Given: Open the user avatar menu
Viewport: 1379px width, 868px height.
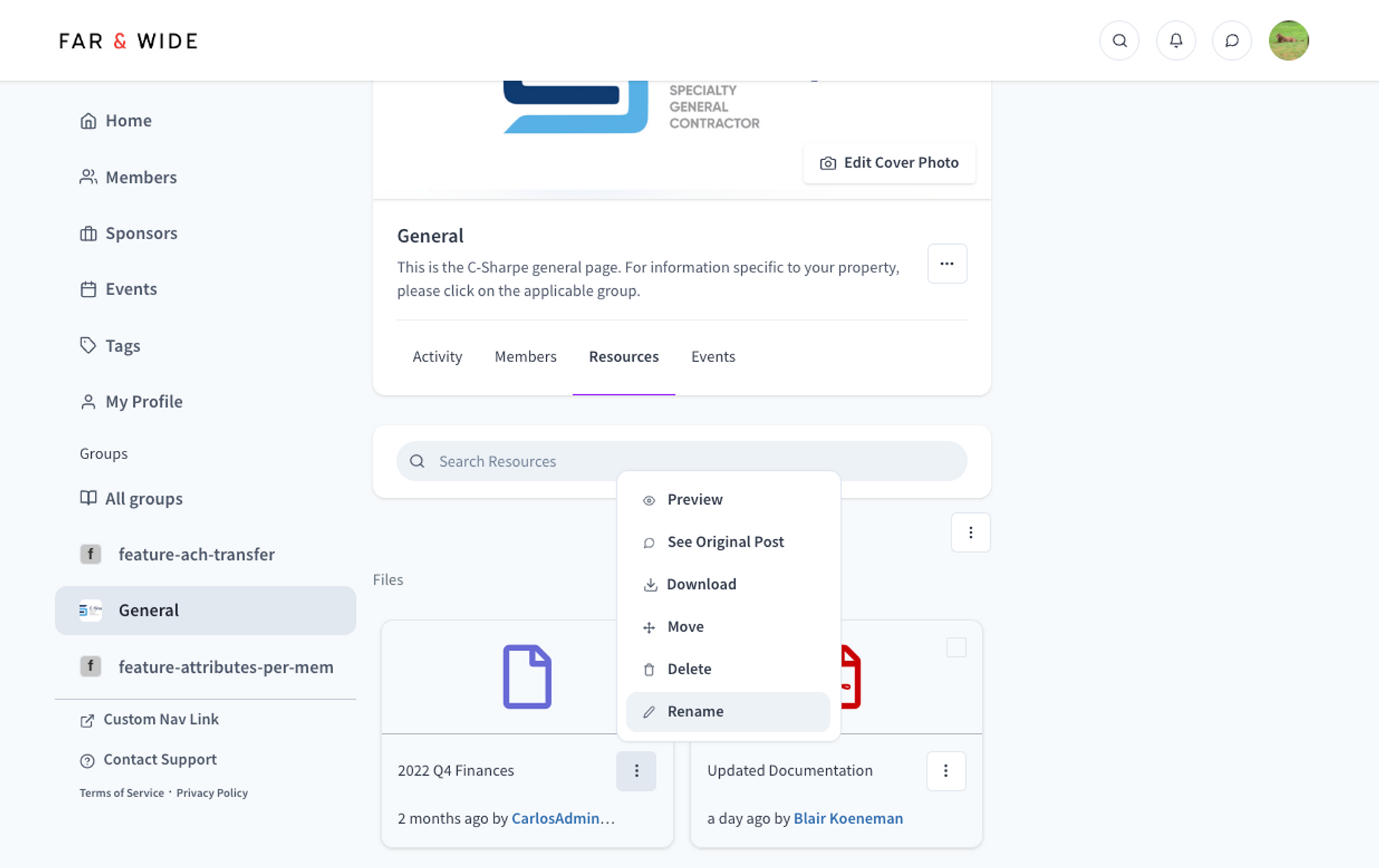Looking at the screenshot, I should pyautogui.click(x=1289, y=41).
